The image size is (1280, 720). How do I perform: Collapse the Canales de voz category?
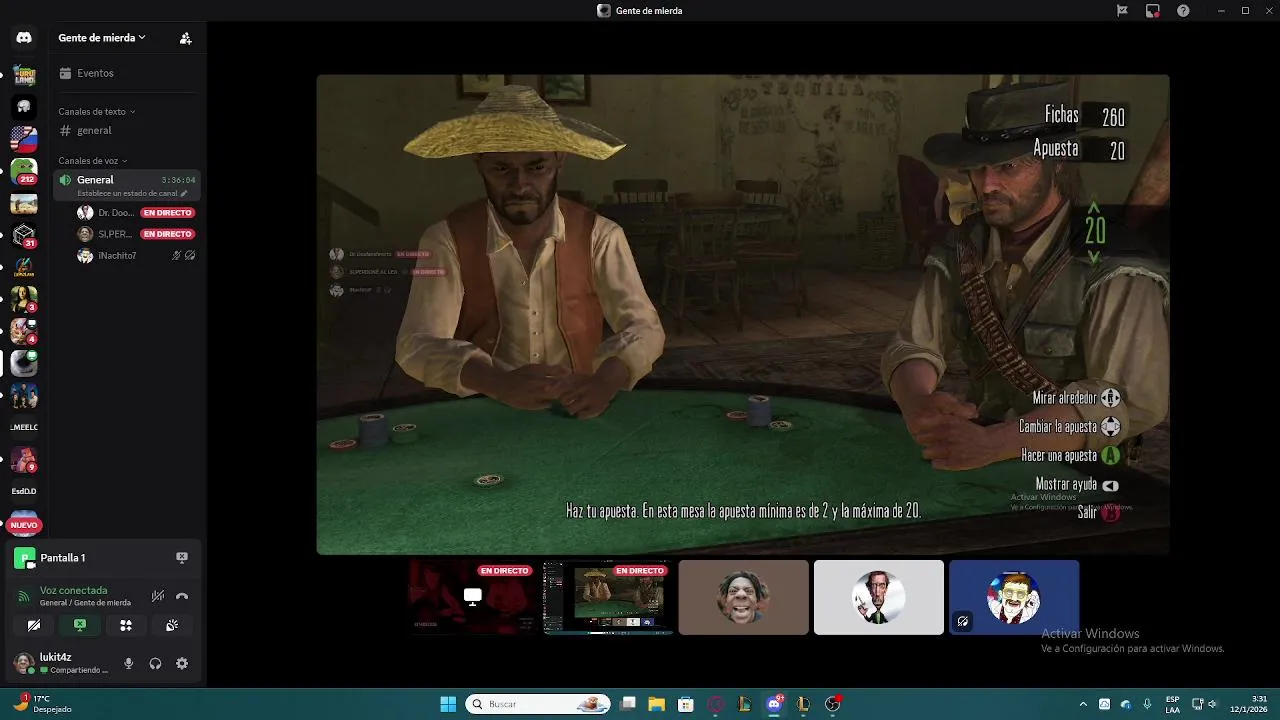click(92, 161)
